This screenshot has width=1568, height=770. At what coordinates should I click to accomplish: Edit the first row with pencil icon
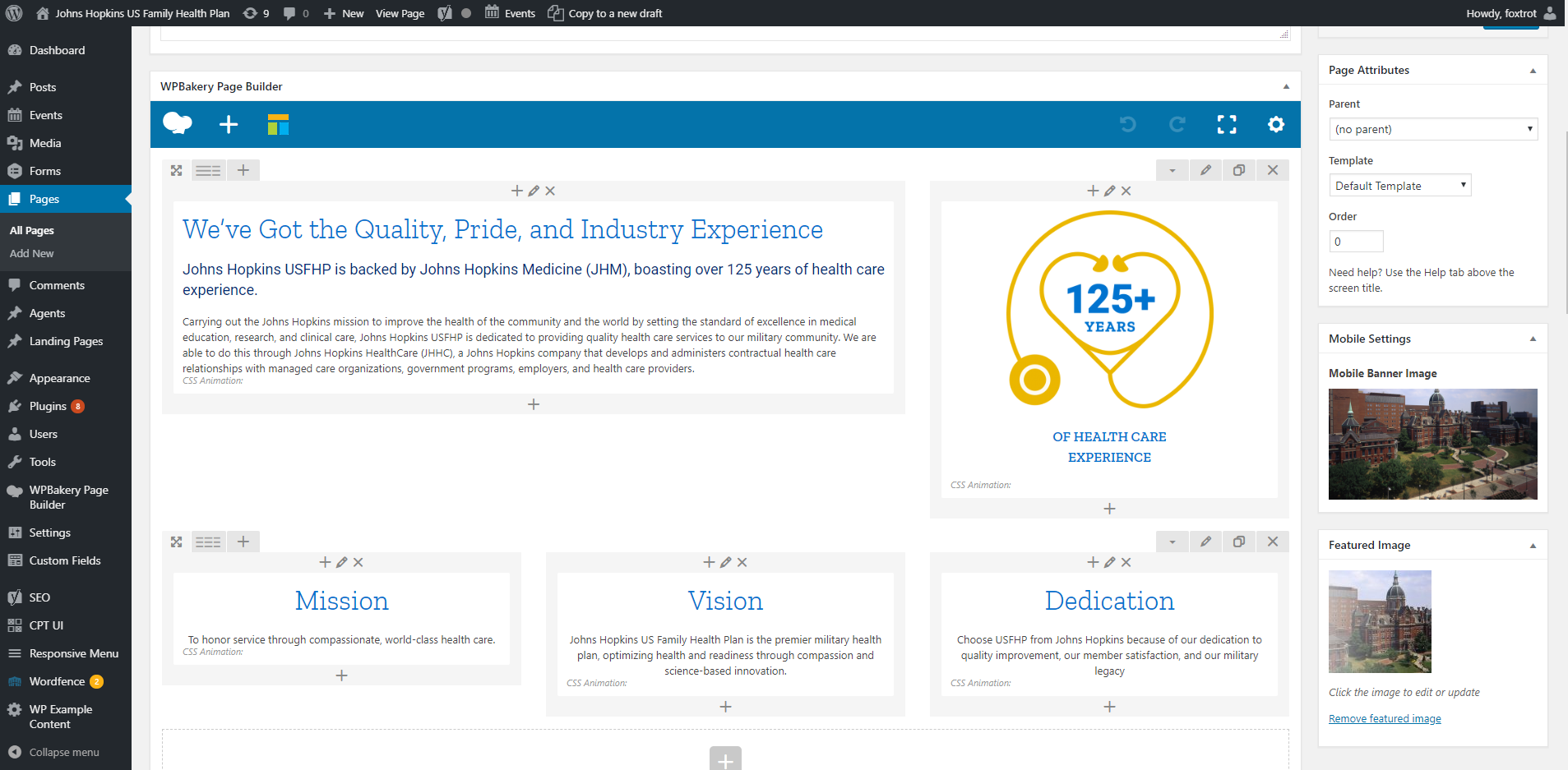(1205, 170)
